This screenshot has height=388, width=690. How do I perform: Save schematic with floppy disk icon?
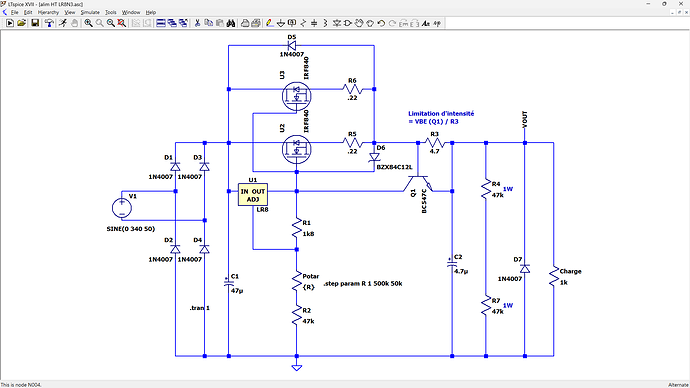(35, 23)
